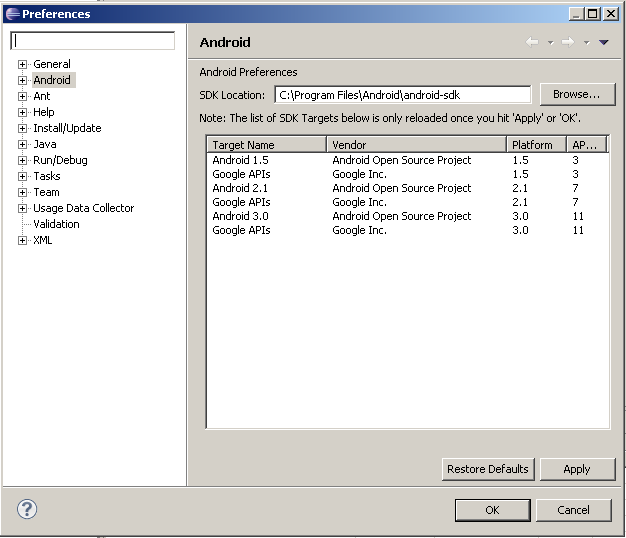The height and width of the screenshot is (538, 626).
Task: Click Google Inc. in the 2.1 row
Action: tap(359, 202)
